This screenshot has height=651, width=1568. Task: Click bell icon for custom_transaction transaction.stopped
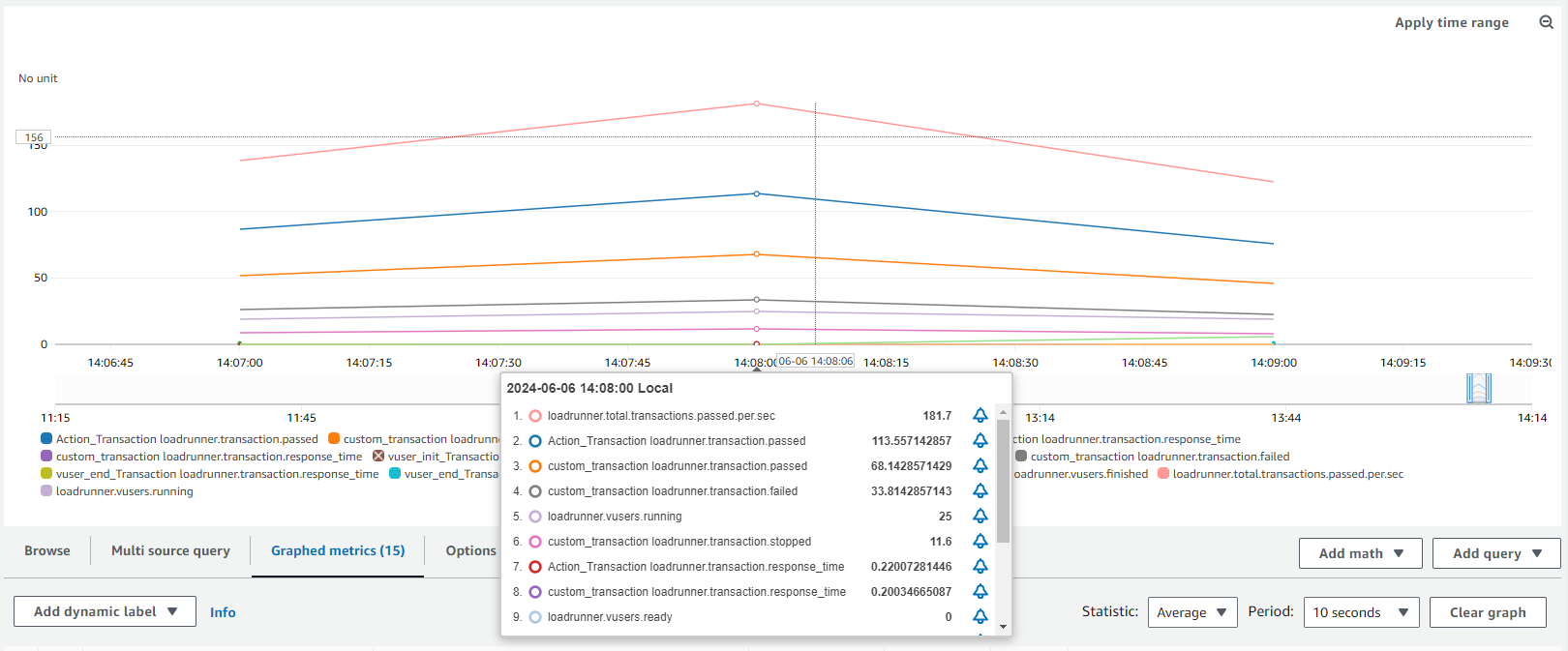pos(980,542)
